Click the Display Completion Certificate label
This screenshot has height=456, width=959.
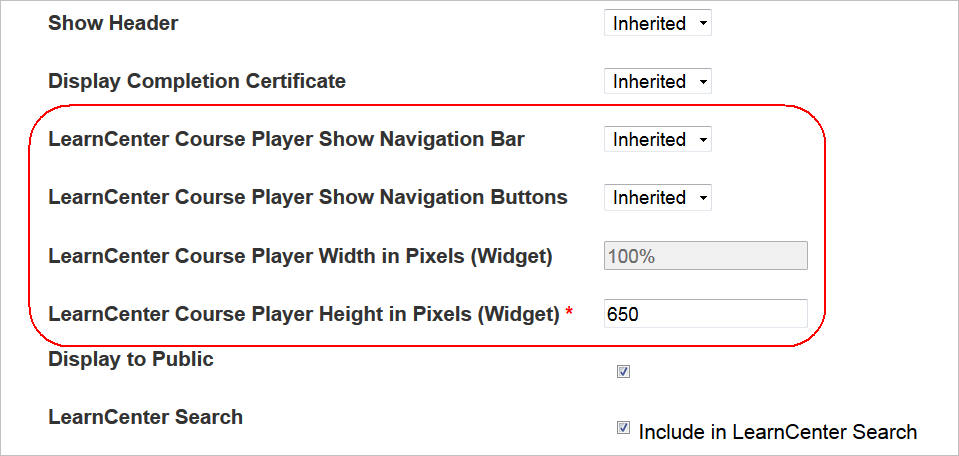(197, 81)
